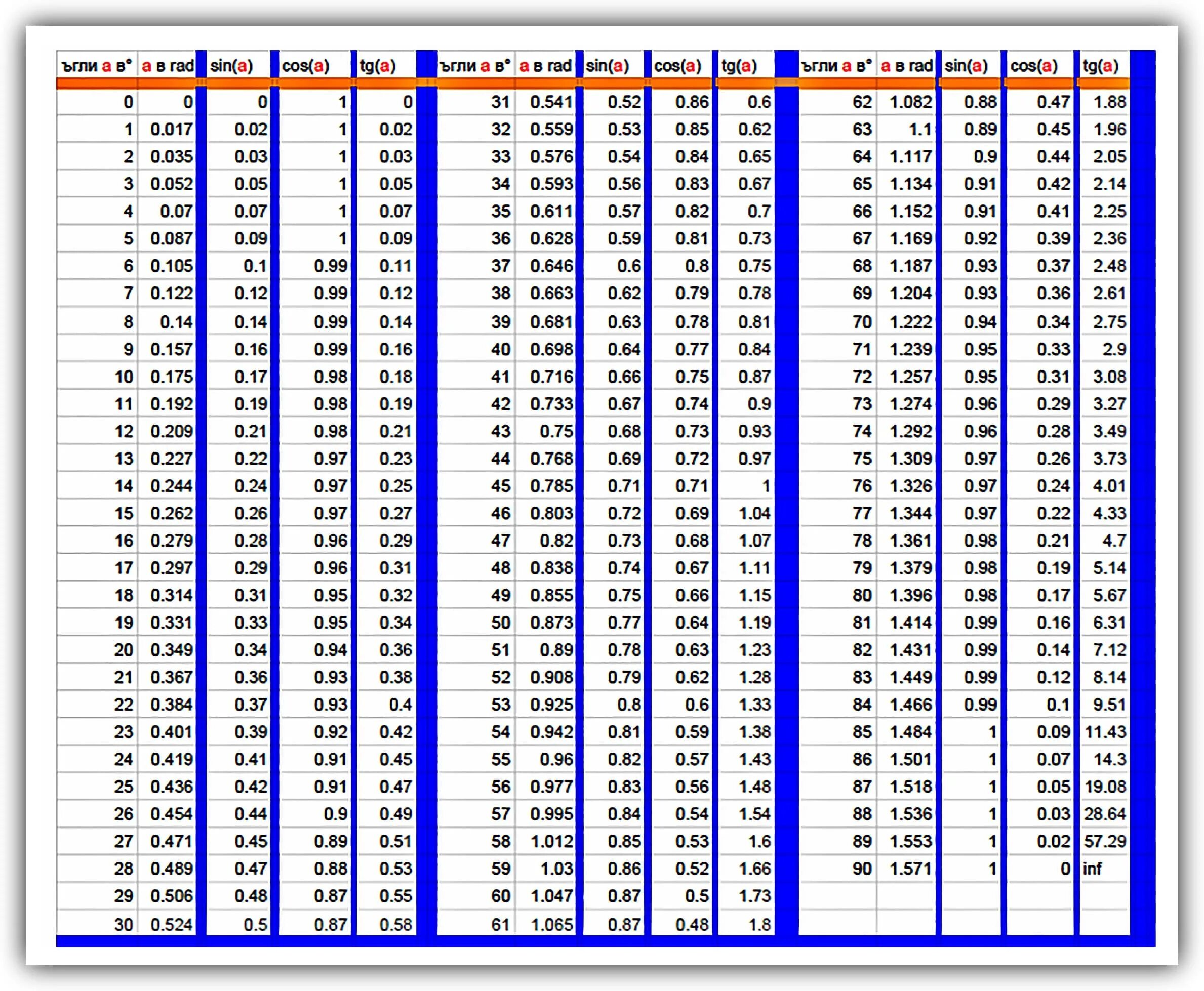Select angle 30 in the first table
The width and height of the screenshot is (1204, 991).
click(x=124, y=924)
